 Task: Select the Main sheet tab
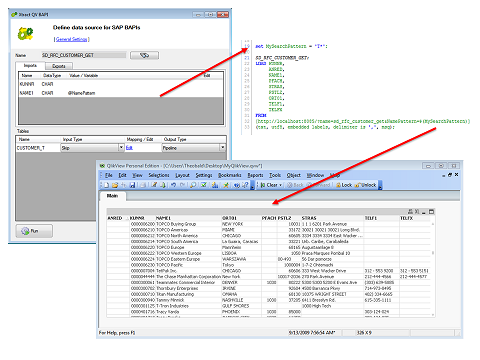(112, 196)
